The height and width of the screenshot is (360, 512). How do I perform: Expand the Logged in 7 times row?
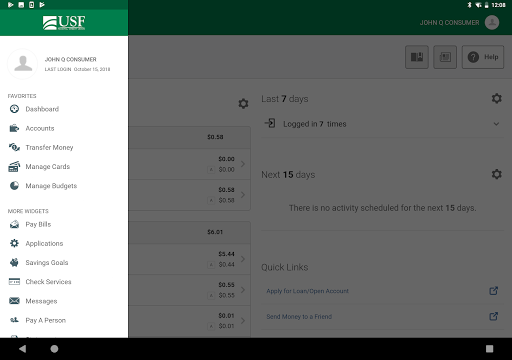pyautogui.click(x=382, y=124)
